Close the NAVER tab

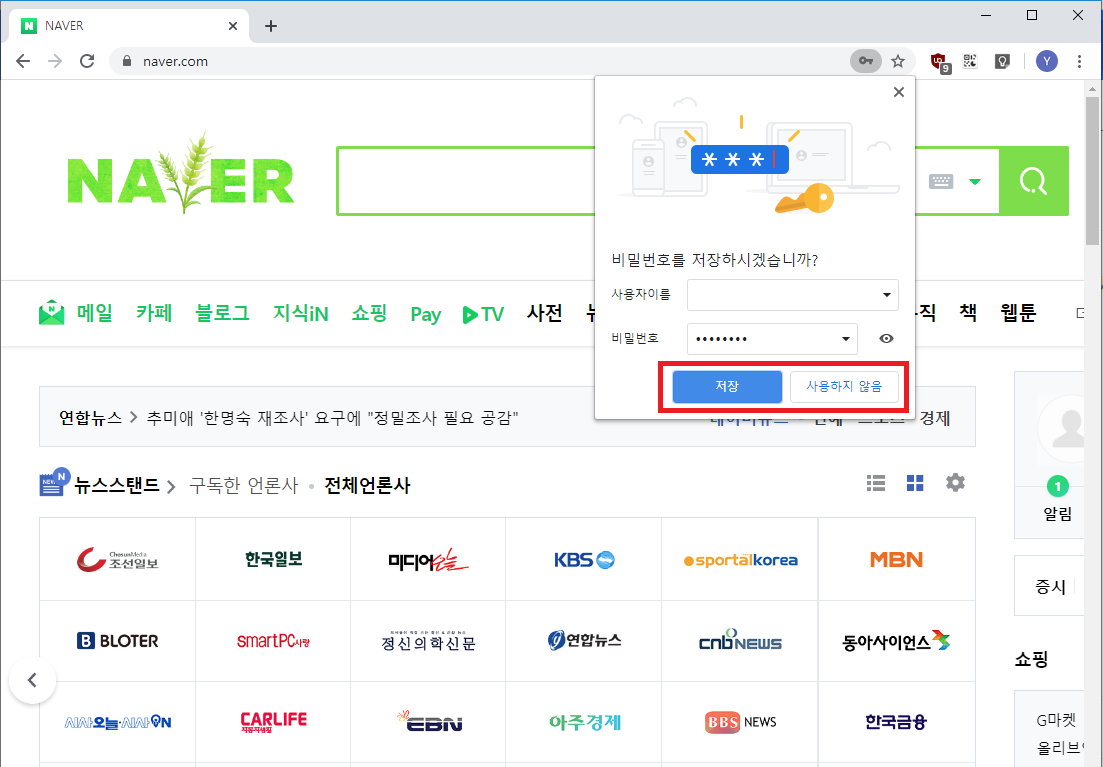click(233, 26)
